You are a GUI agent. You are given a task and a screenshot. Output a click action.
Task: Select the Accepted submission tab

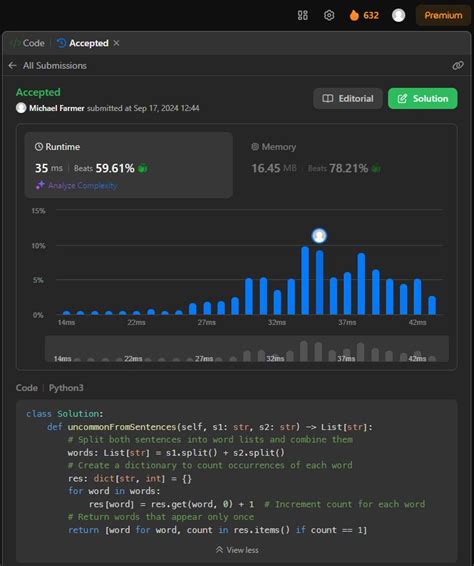pyautogui.click(x=83, y=43)
